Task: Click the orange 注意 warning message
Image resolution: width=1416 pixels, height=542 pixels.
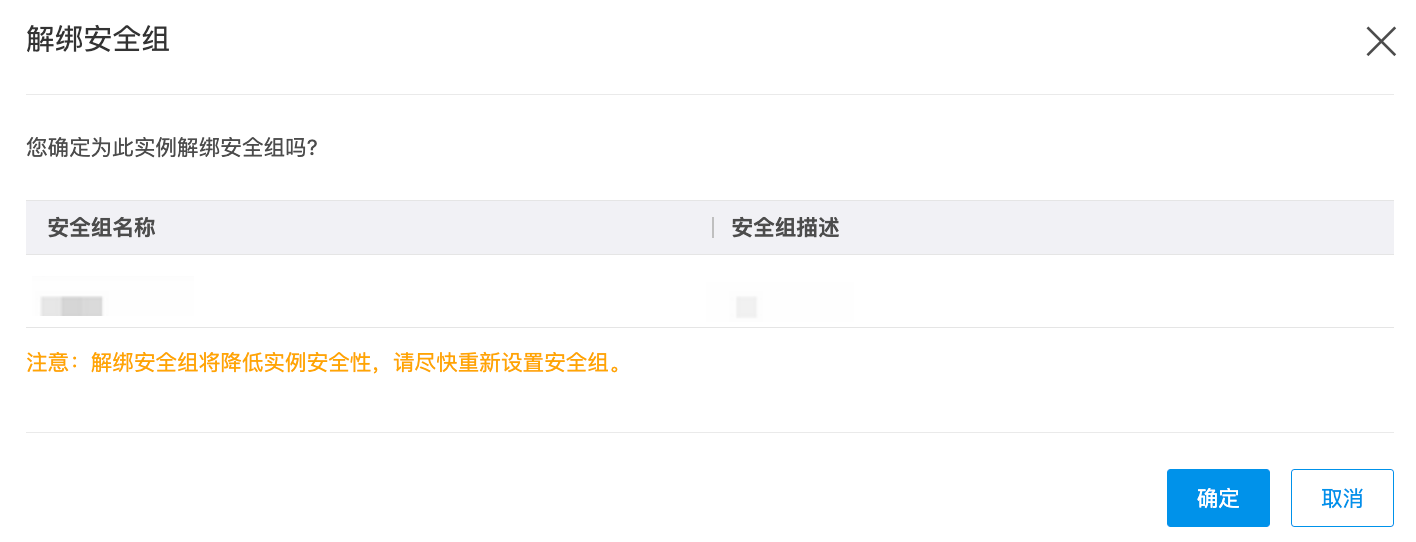Action: tap(326, 362)
